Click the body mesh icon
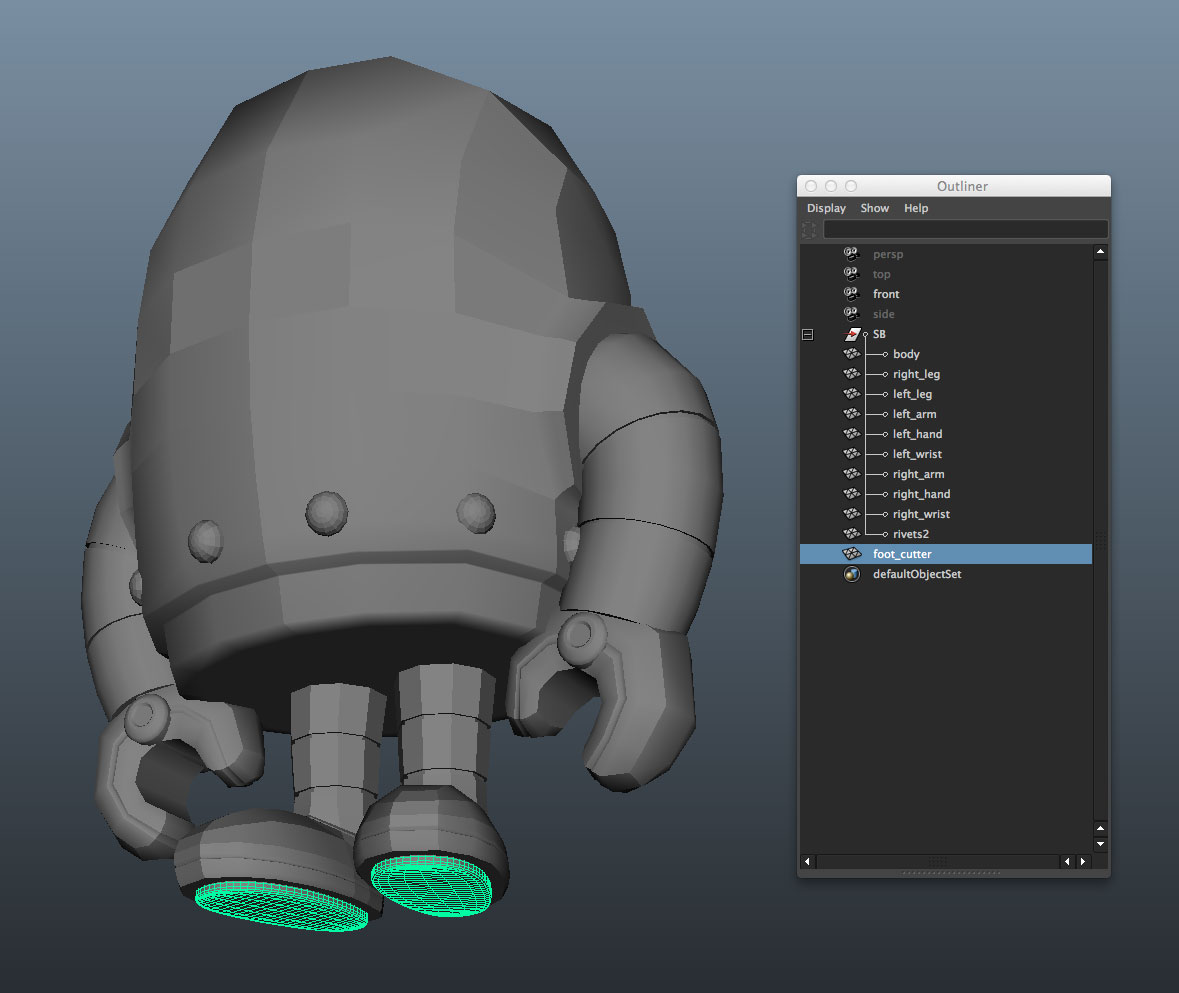This screenshot has width=1179, height=993. coord(852,354)
